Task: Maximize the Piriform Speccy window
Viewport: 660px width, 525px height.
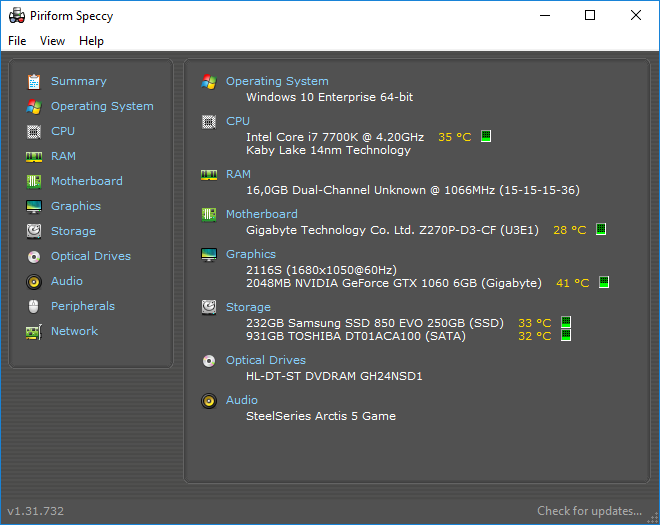Action: click(x=590, y=16)
